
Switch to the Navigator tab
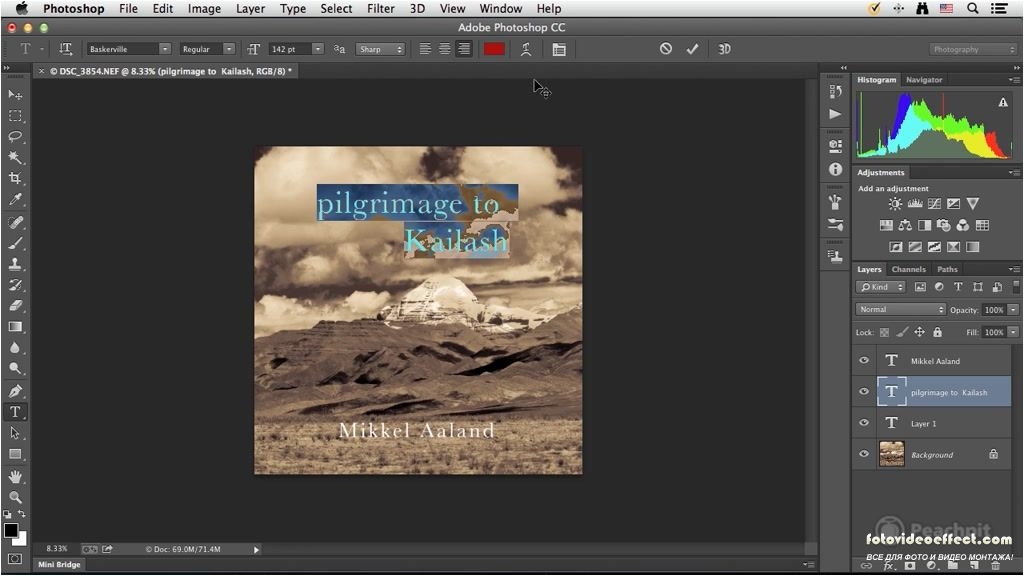pyautogui.click(x=924, y=80)
